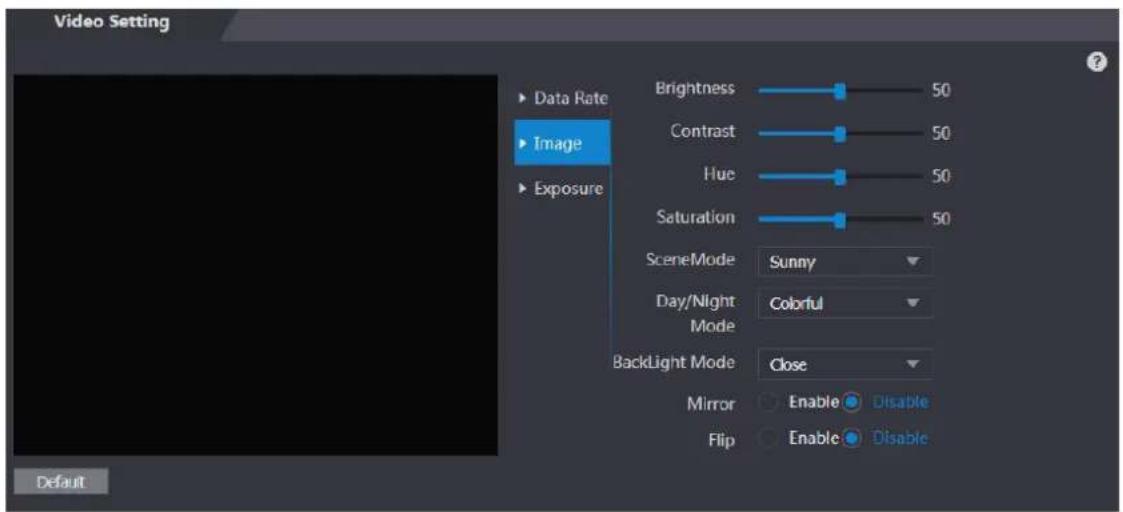Open the SceneMode dropdown showing Sunny
Image resolution: width=1123 pixels, height=512 pixels.
click(x=845, y=262)
